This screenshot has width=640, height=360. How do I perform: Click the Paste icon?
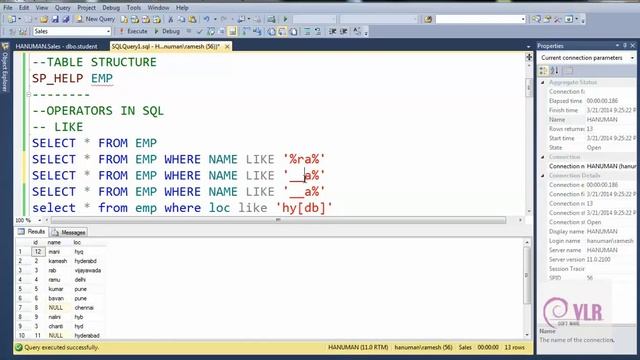pos(192,19)
